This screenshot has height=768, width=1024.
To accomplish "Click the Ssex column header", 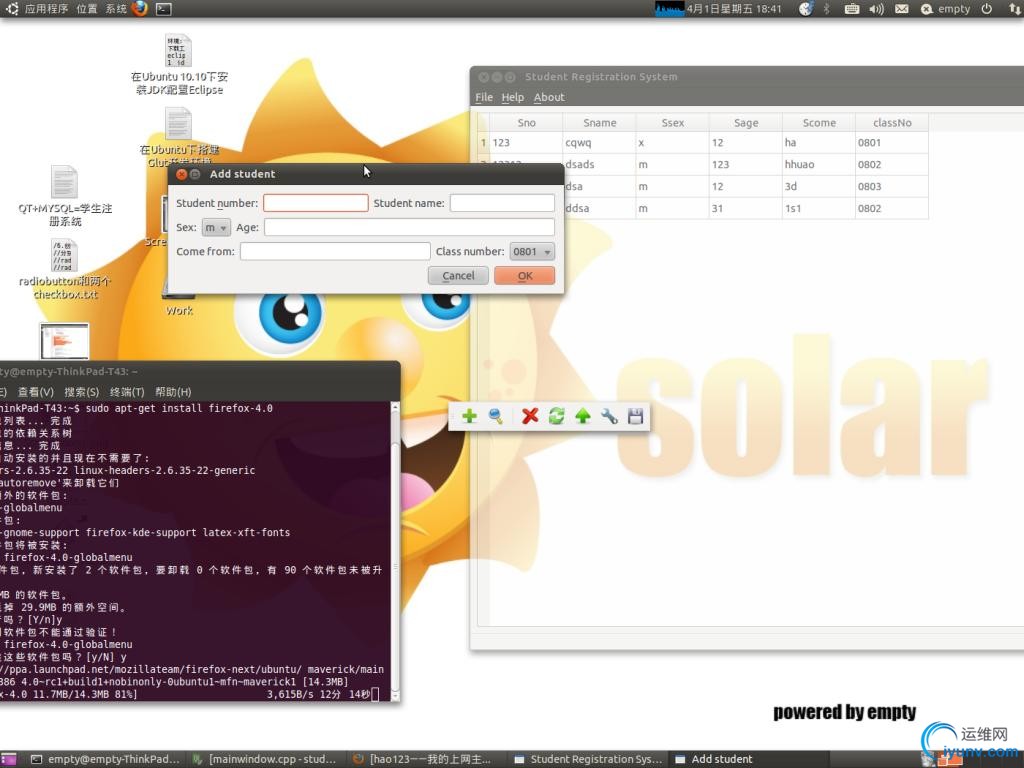I will 673,123.
